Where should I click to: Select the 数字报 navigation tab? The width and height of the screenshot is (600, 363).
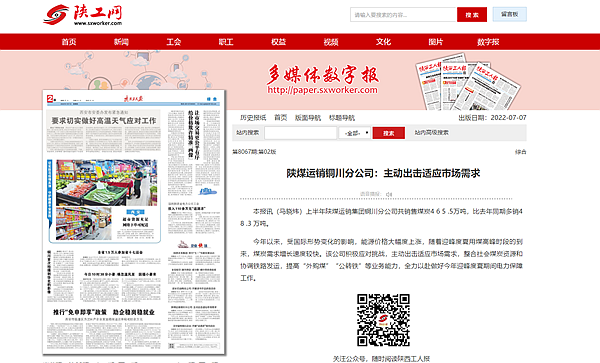click(488, 42)
